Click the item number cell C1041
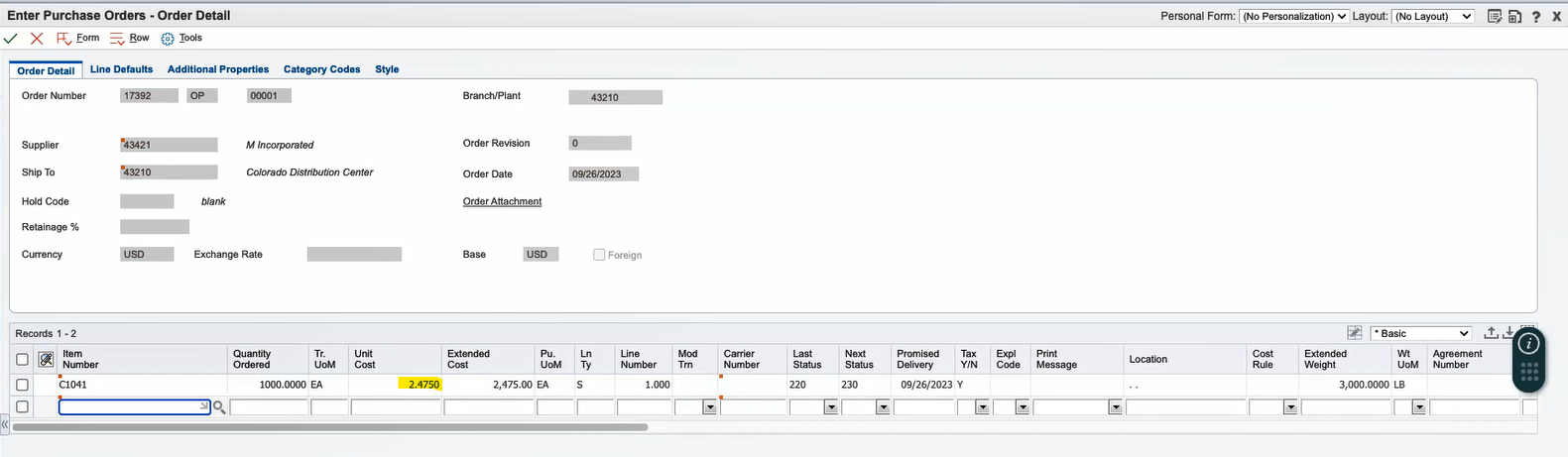Viewport: 1568px width, 457px height. [x=143, y=385]
